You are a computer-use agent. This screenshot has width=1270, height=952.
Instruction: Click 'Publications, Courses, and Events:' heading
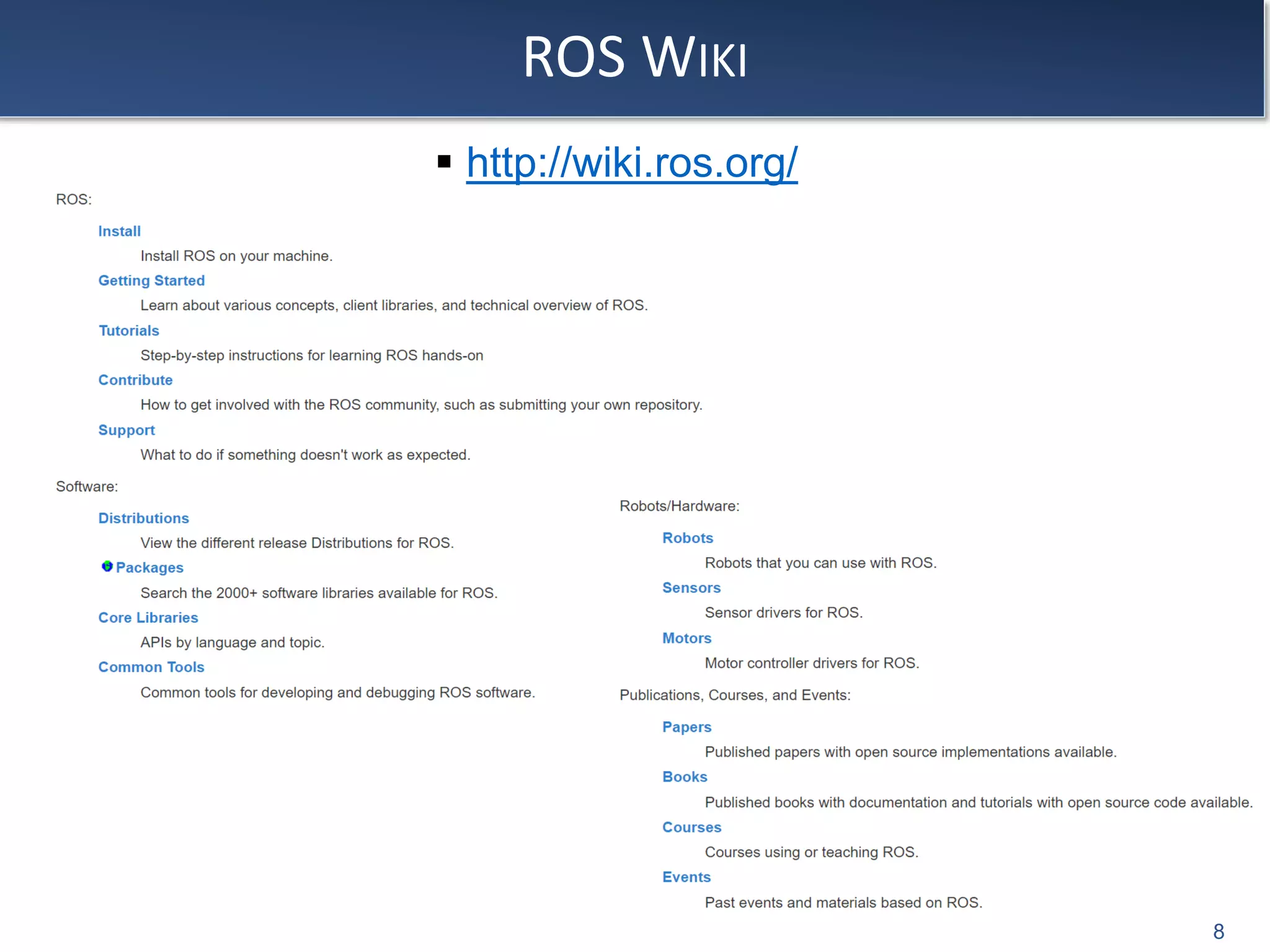click(735, 695)
